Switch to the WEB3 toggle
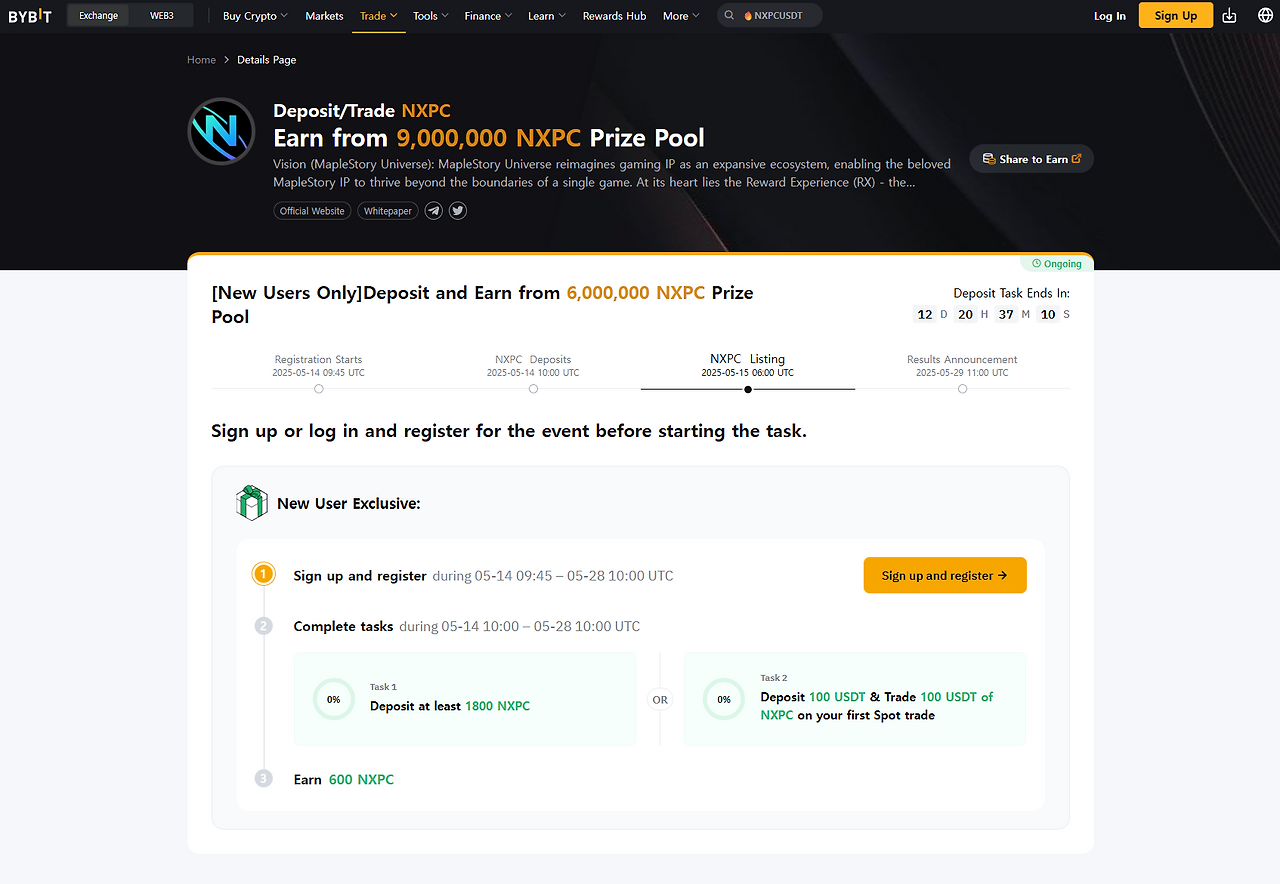The width and height of the screenshot is (1280, 884). coord(162,16)
